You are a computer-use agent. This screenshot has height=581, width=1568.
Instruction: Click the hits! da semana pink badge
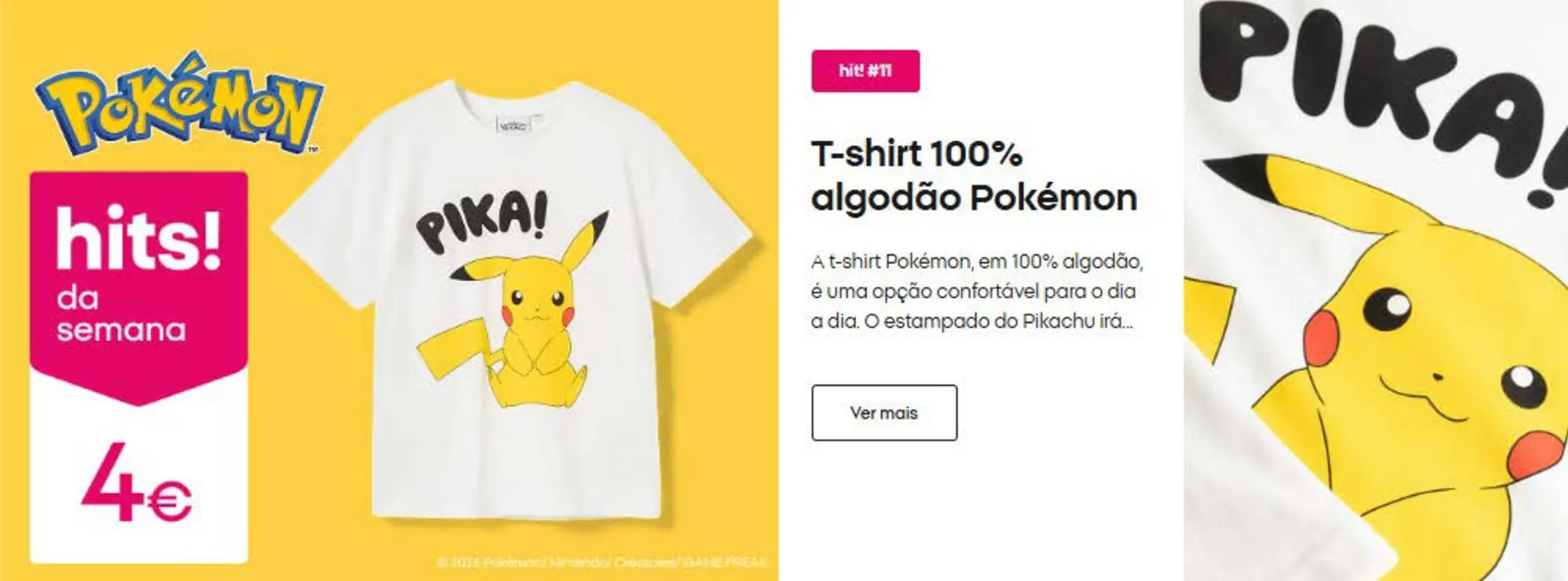point(139,286)
